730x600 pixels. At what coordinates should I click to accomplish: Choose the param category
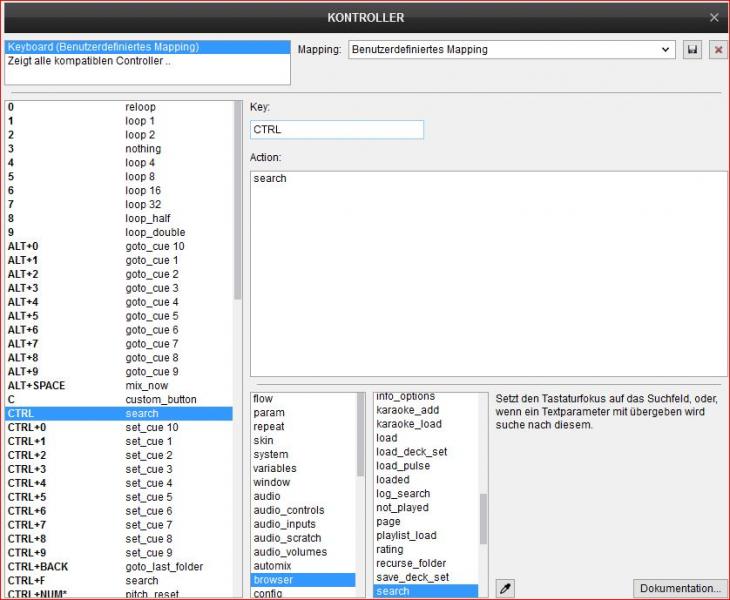(303, 413)
